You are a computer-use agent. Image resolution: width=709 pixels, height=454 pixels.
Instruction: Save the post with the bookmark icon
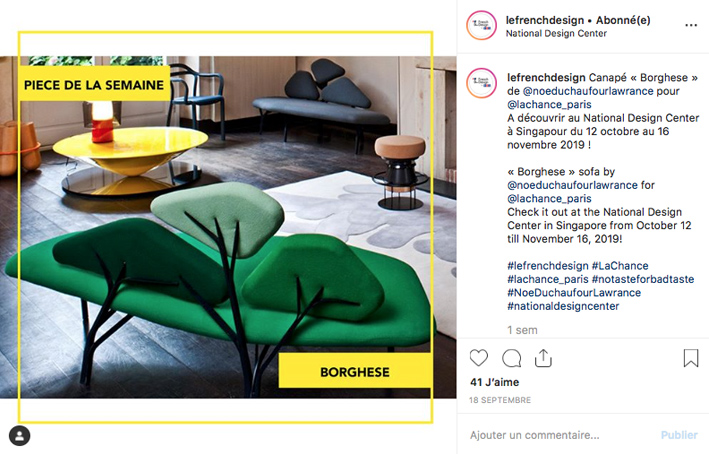pyautogui.click(x=690, y=358)
